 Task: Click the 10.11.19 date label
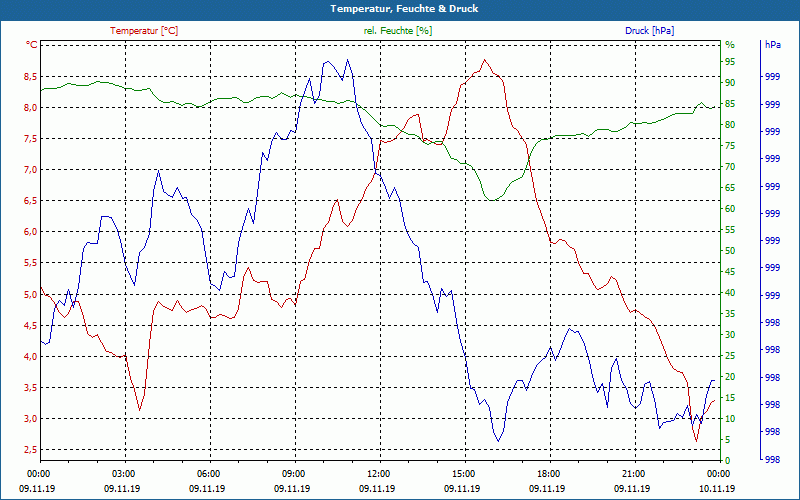click(717, 488)
